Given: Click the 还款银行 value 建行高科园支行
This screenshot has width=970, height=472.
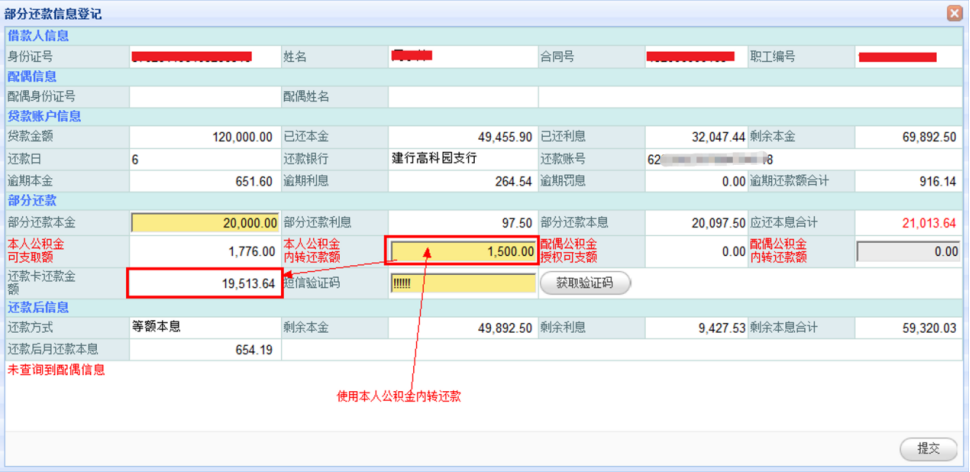Looking at the screenshot, I should 435,158.
